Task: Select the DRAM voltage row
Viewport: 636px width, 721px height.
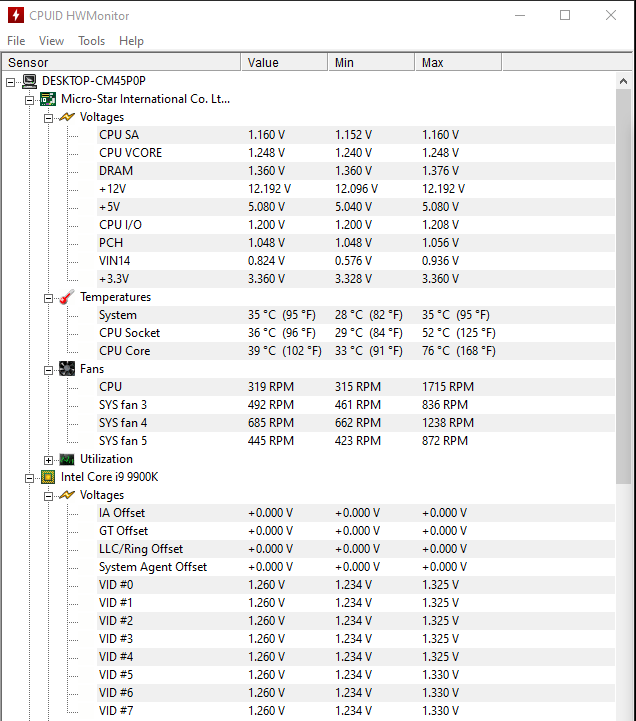Action: point(355,171)
